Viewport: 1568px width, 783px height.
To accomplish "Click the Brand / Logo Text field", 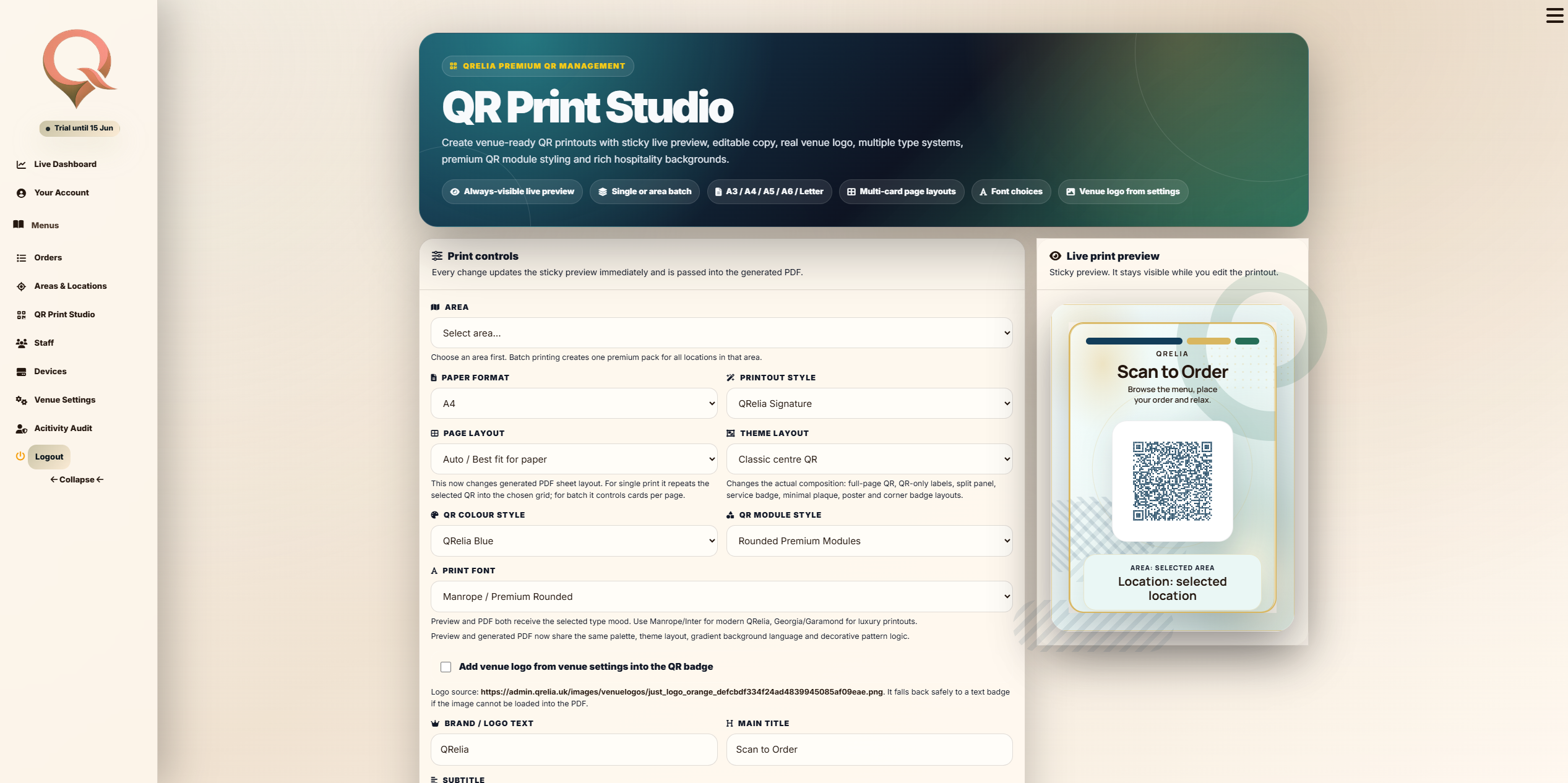I will pyautogui.click(x=574, y=750).
